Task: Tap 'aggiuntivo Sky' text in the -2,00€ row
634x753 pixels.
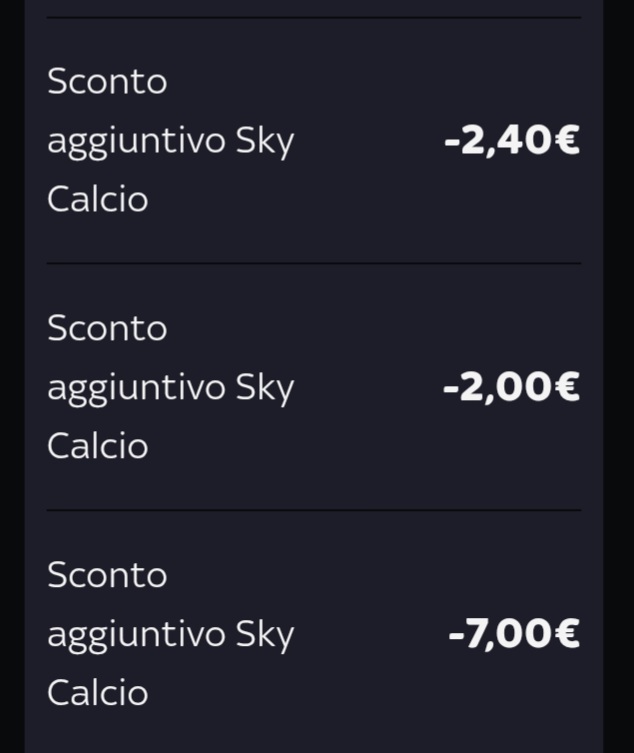Action: coord(171,388)
